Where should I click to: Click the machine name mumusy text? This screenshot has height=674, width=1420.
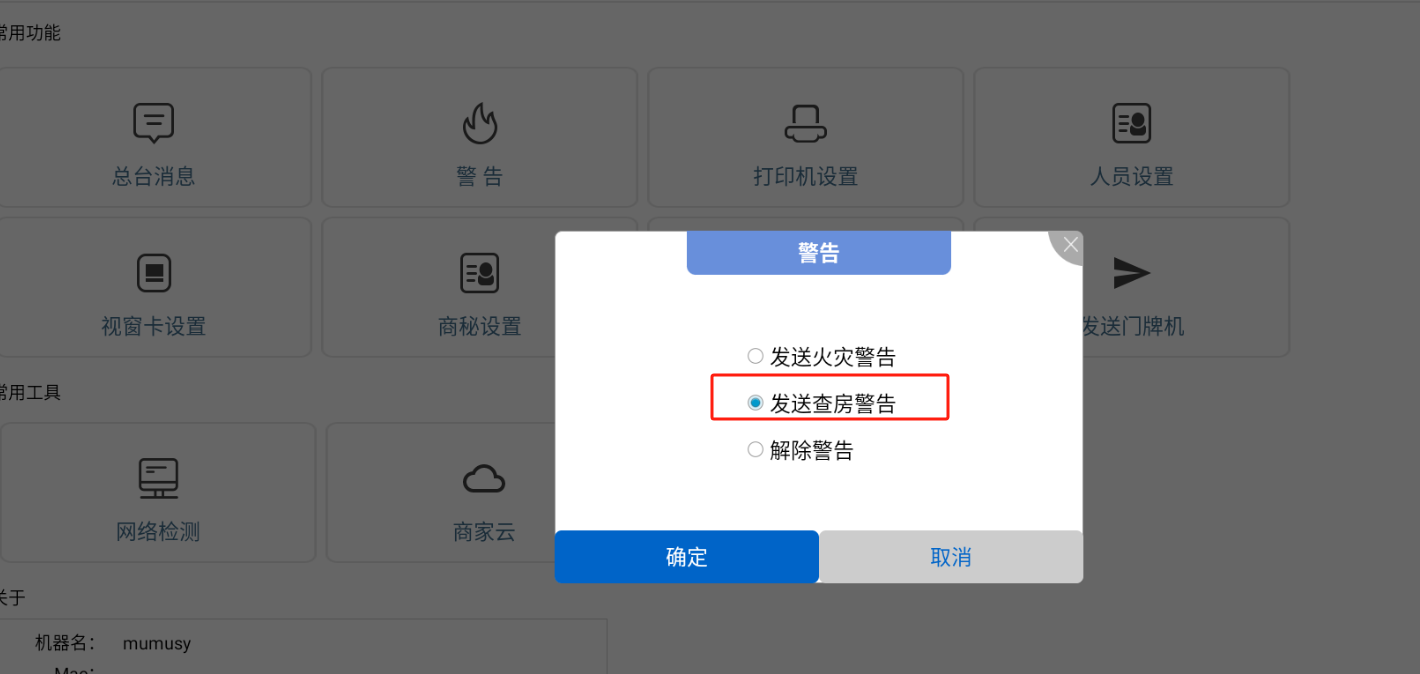point(157,643)
